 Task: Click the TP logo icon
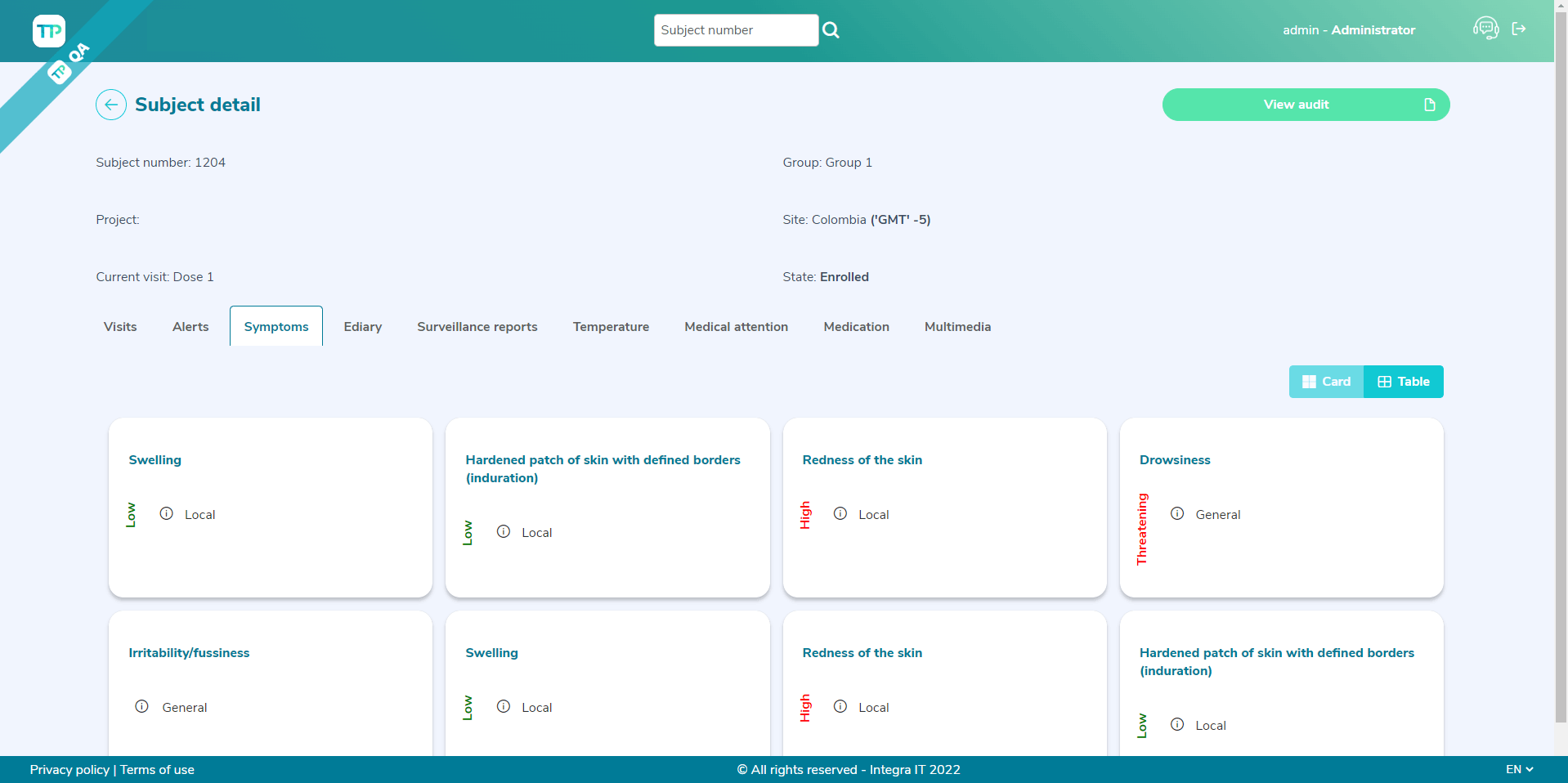pos(49,31)
